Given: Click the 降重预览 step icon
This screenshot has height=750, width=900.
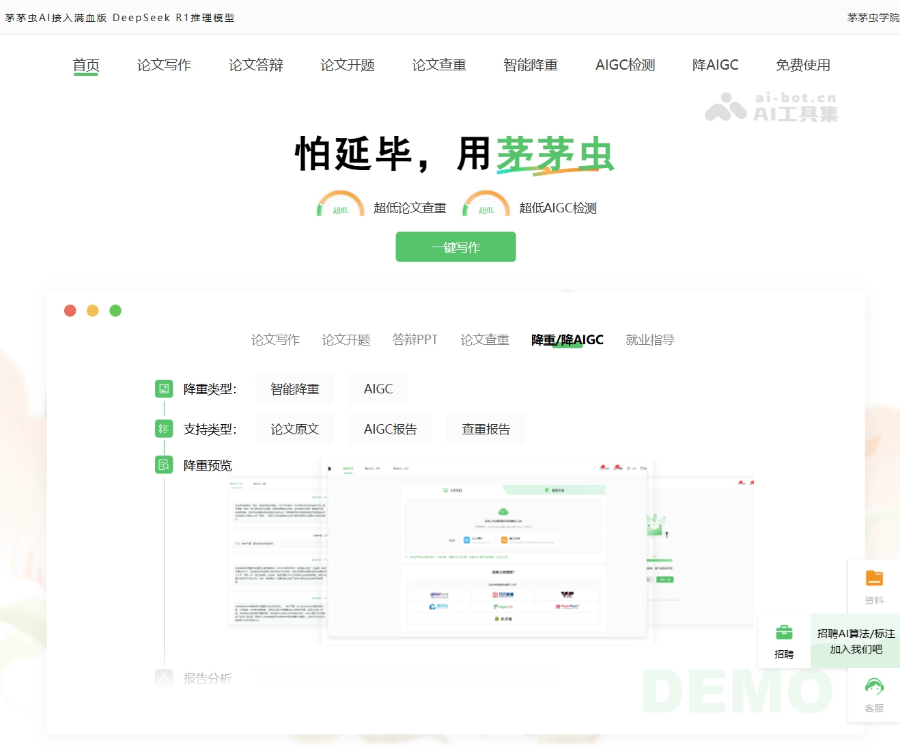Looking at the screenshot, I should [164, 465].
